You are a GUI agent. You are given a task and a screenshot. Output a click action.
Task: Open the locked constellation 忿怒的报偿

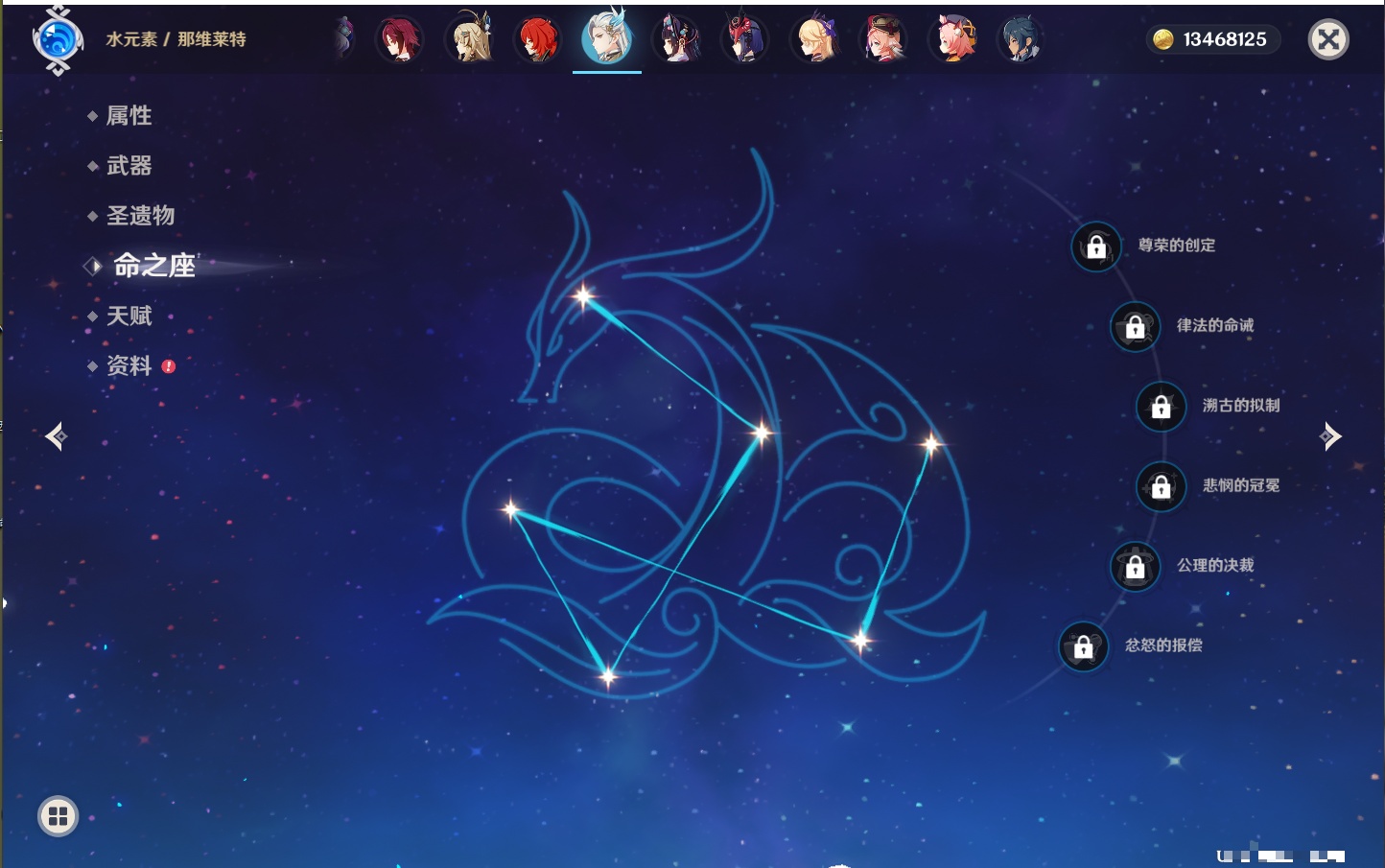tap(1084, 646)
